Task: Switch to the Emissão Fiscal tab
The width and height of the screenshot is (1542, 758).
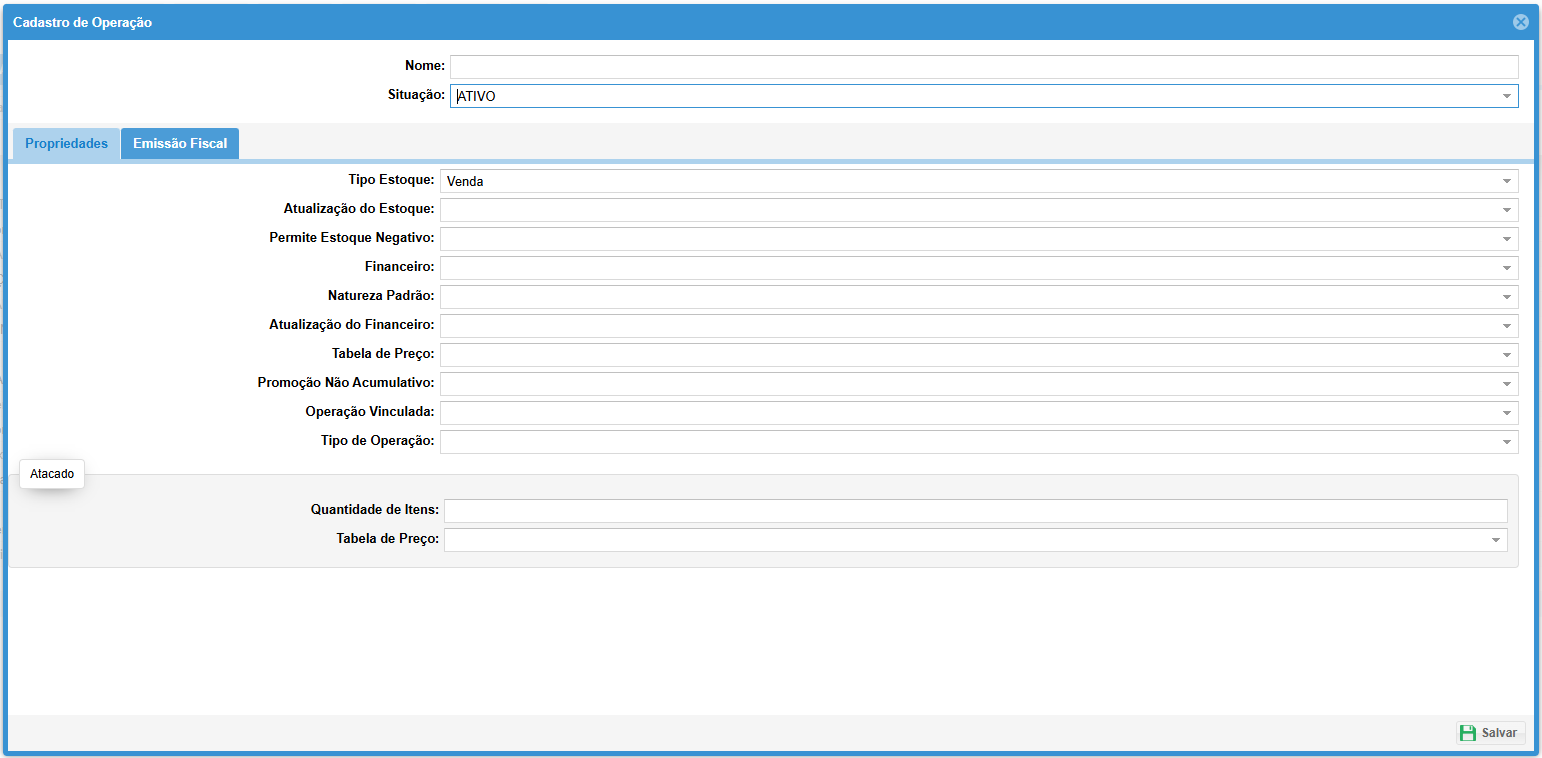Action: (180, 143)
